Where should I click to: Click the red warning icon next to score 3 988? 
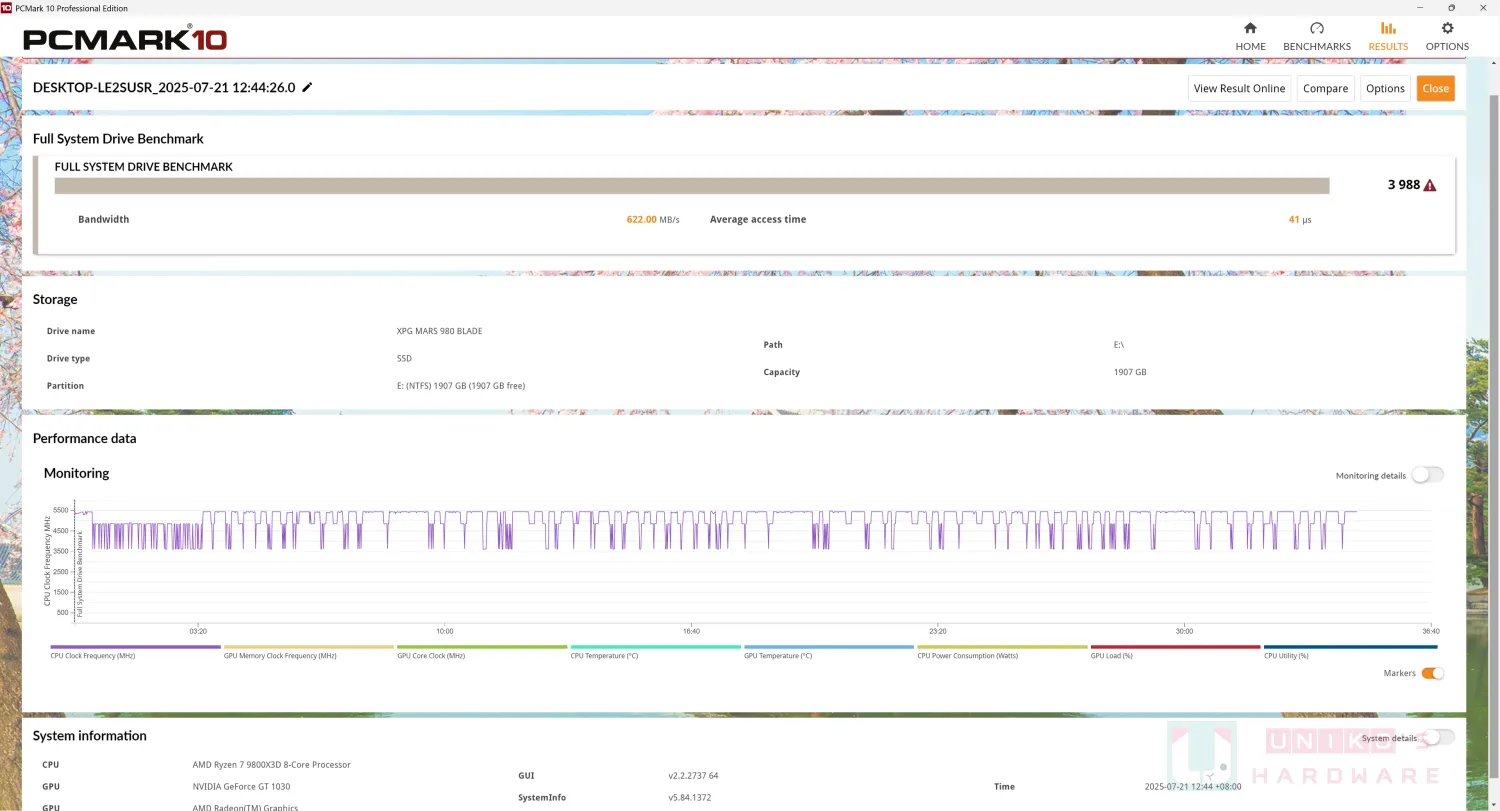pos(1430,185)
